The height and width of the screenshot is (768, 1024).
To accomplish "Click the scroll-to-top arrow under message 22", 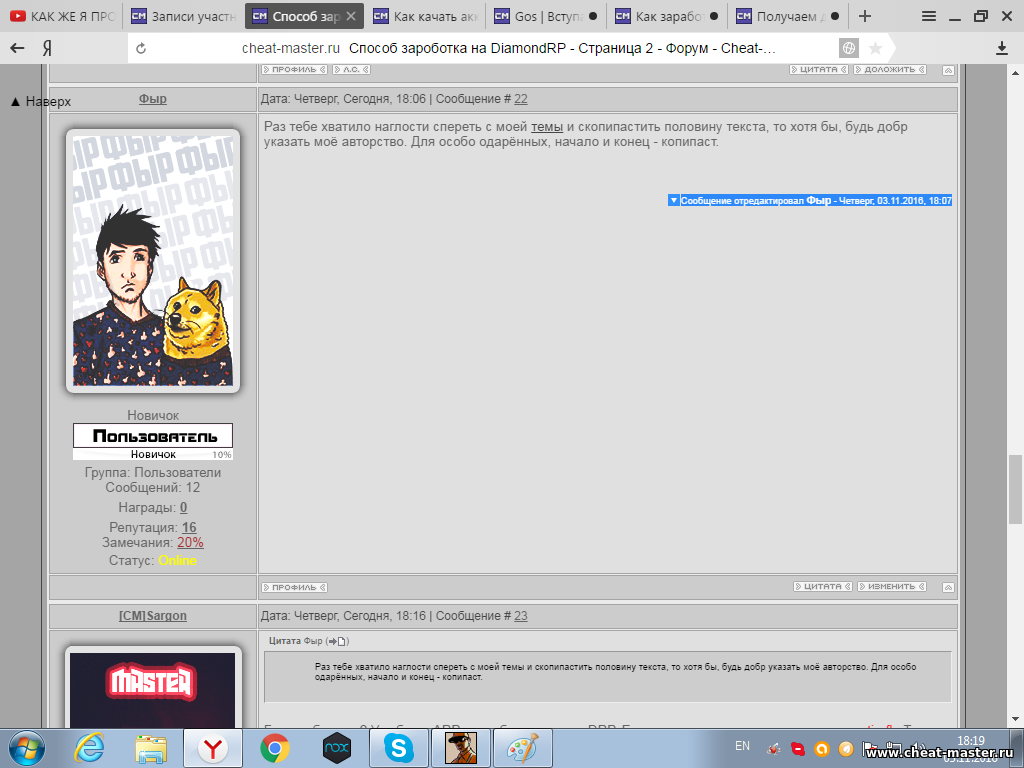I will point(948,587).
